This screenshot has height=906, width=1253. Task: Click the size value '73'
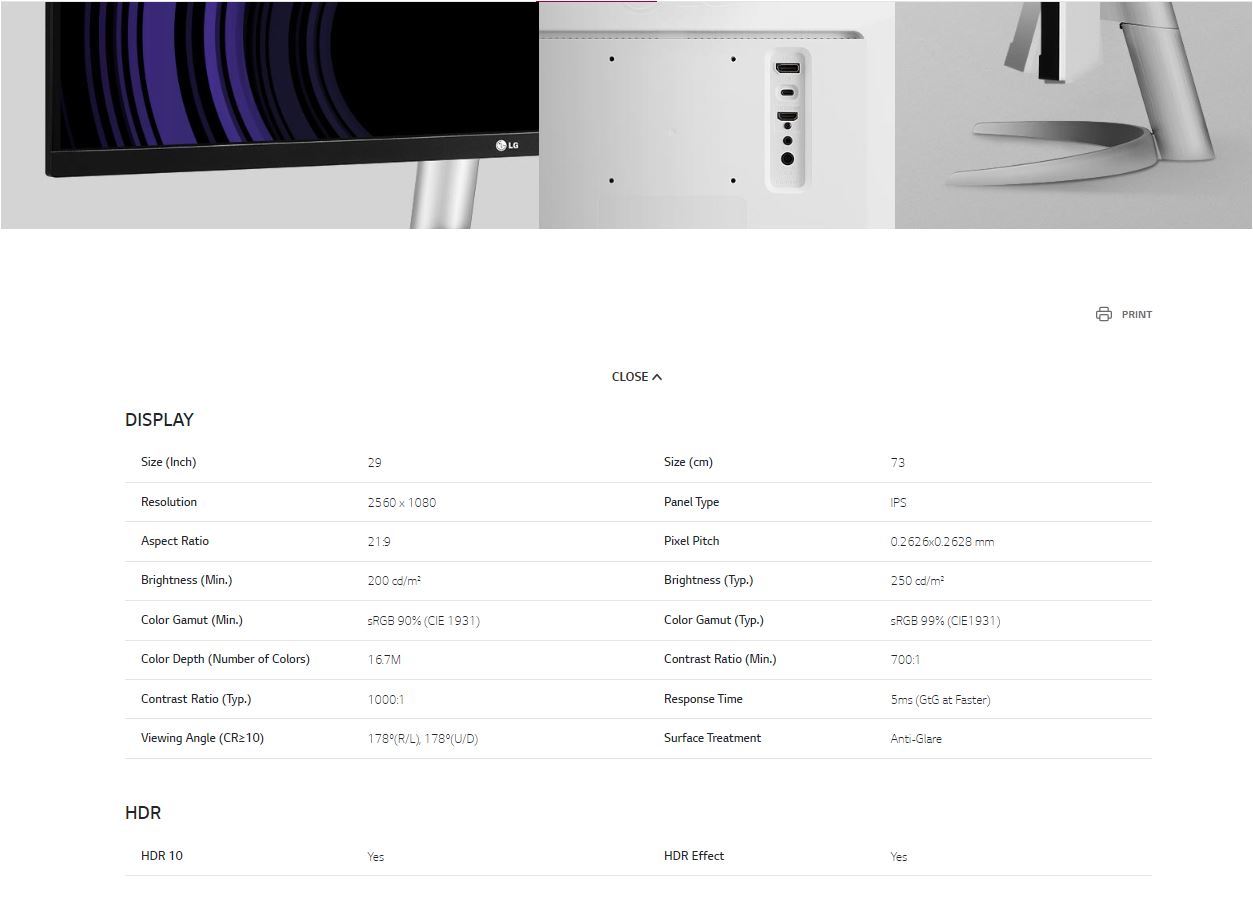pos(898,463)
